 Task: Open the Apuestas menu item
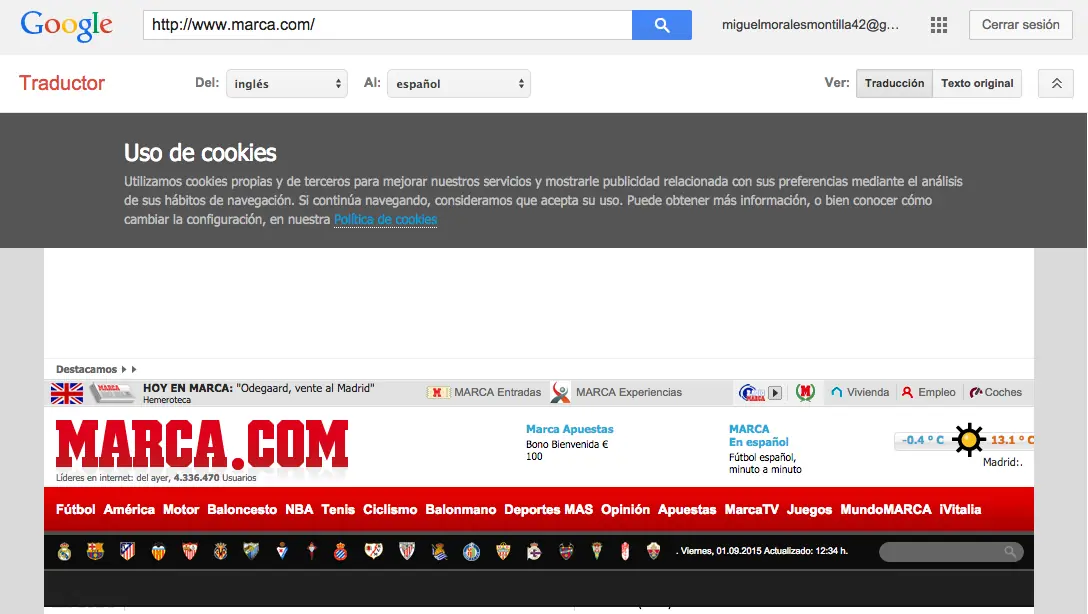687,509
